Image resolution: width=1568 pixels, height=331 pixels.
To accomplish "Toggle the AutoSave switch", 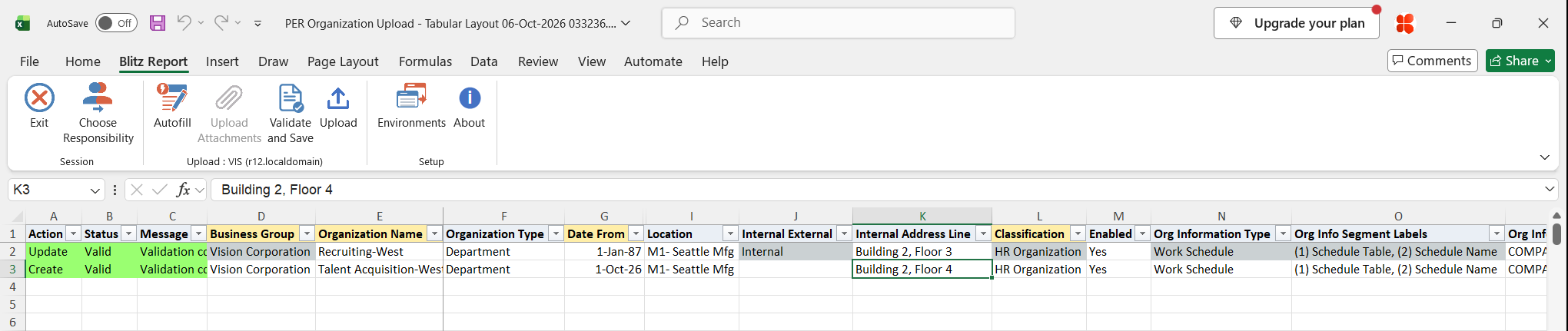I will pos(116,23).
